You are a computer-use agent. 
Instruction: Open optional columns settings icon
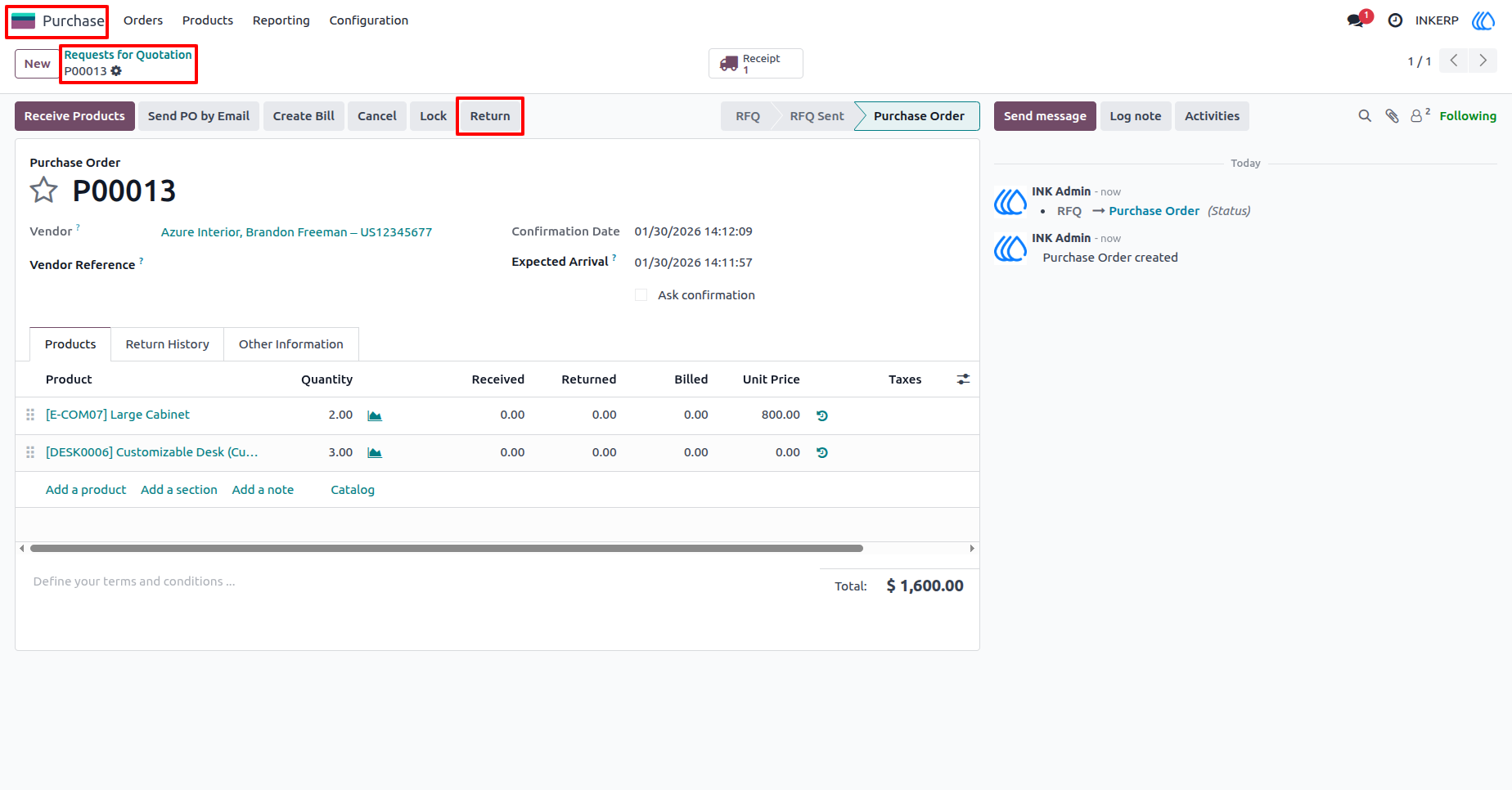tap(964, 379)
